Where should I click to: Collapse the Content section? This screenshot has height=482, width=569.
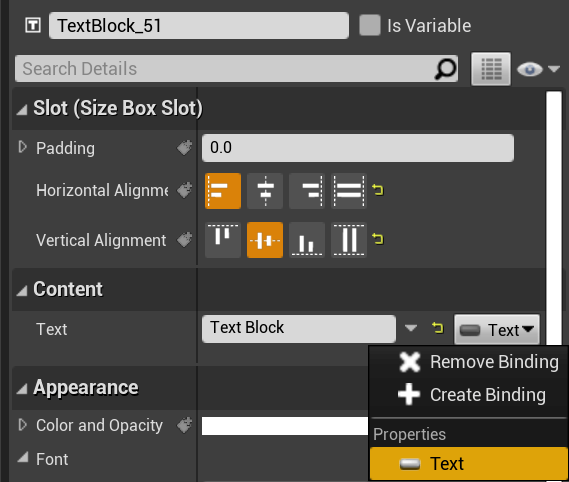[x=22, y=290]
